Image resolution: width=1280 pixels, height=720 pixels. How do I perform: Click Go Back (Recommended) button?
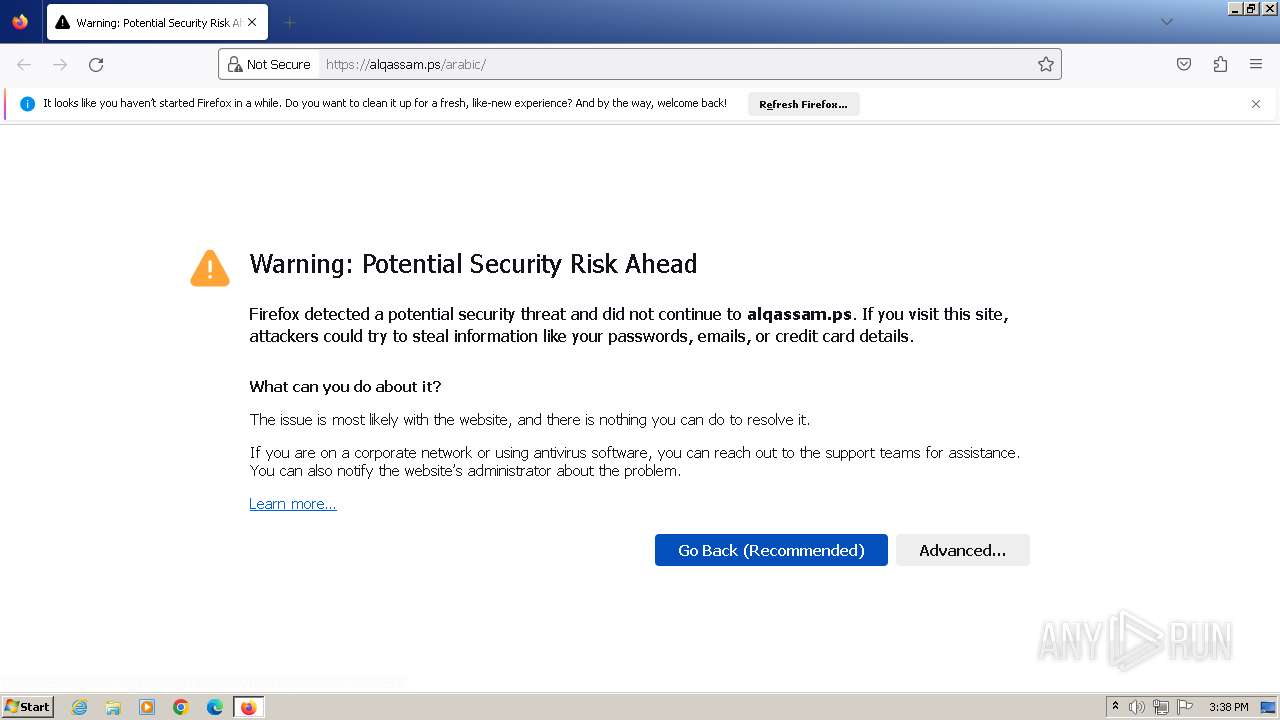point(771,550)
